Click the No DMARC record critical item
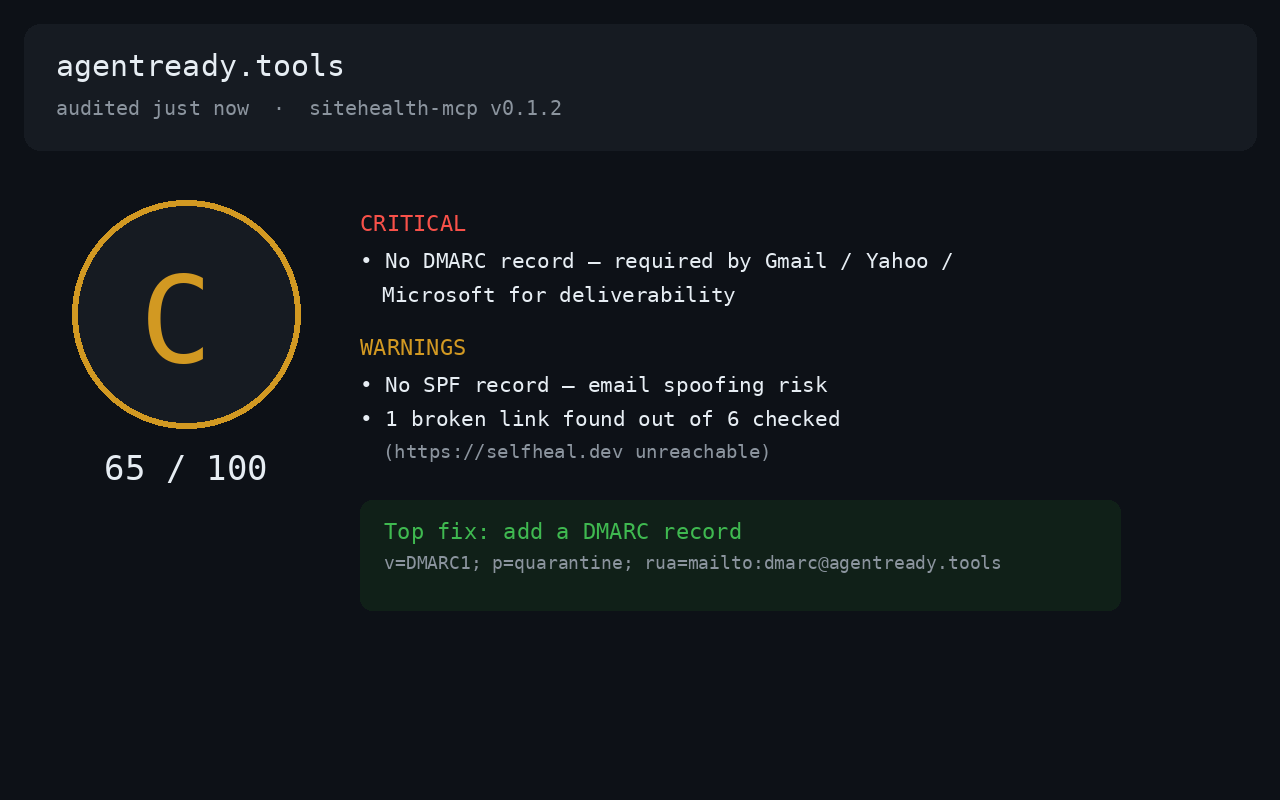 (657, 278)
